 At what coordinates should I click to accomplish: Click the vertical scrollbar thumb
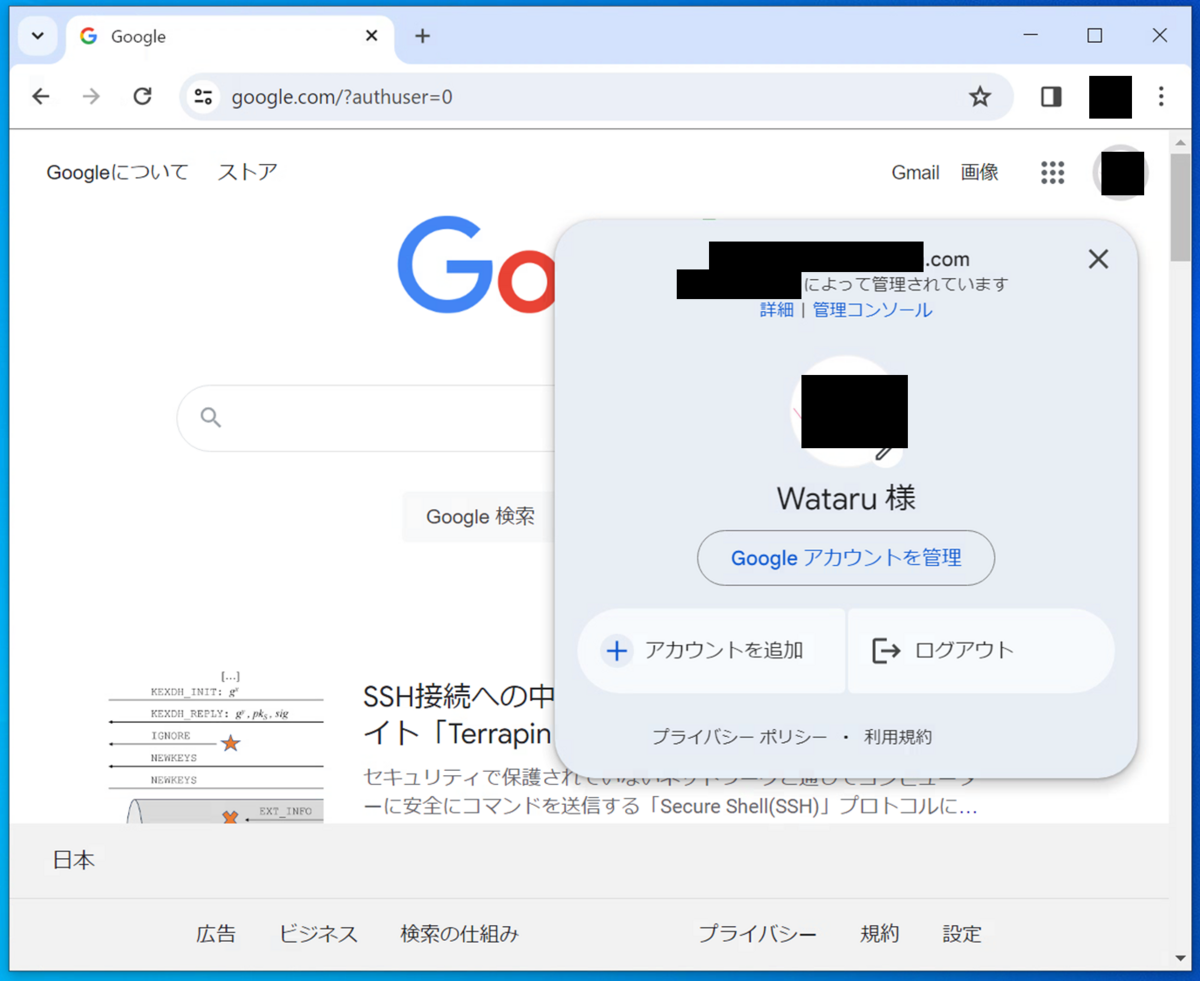(x=1180, y=206)
